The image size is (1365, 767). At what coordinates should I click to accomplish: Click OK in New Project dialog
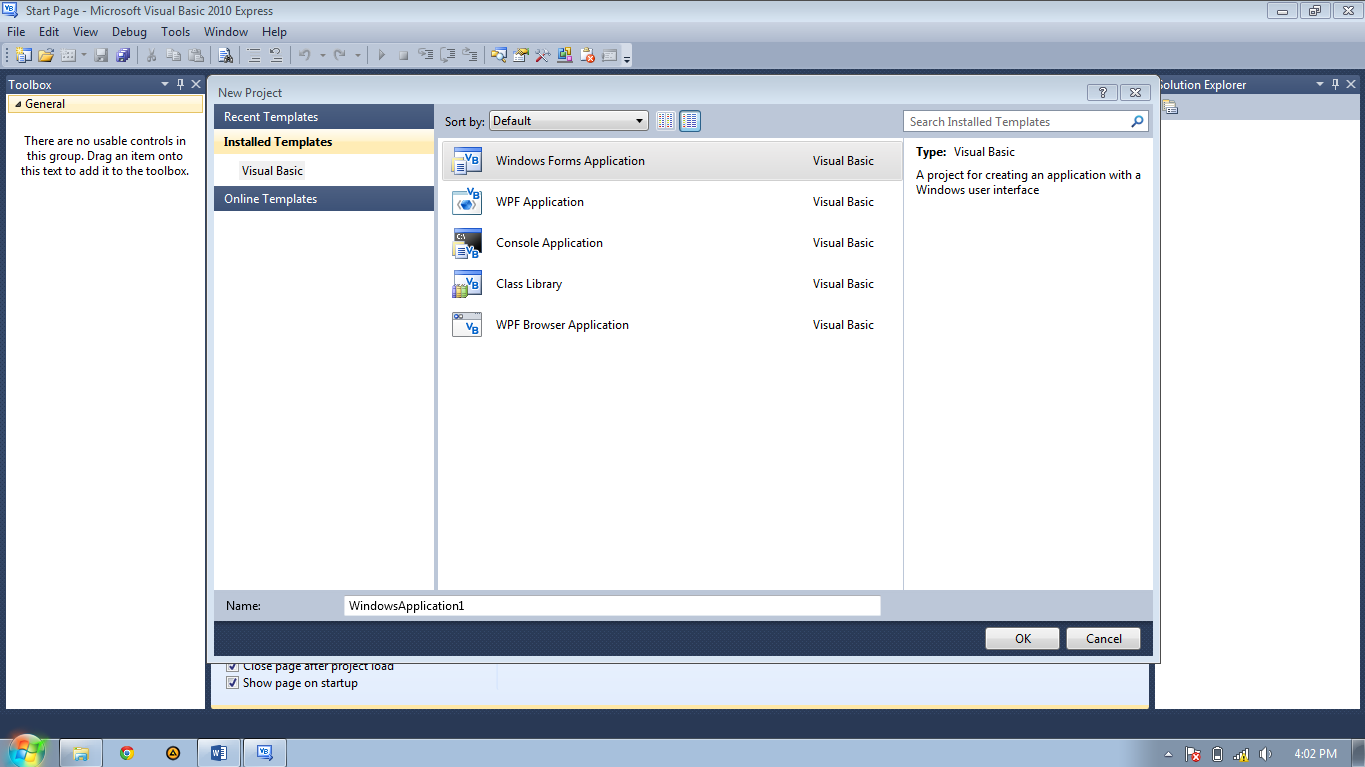click(x=1022, y=639)
